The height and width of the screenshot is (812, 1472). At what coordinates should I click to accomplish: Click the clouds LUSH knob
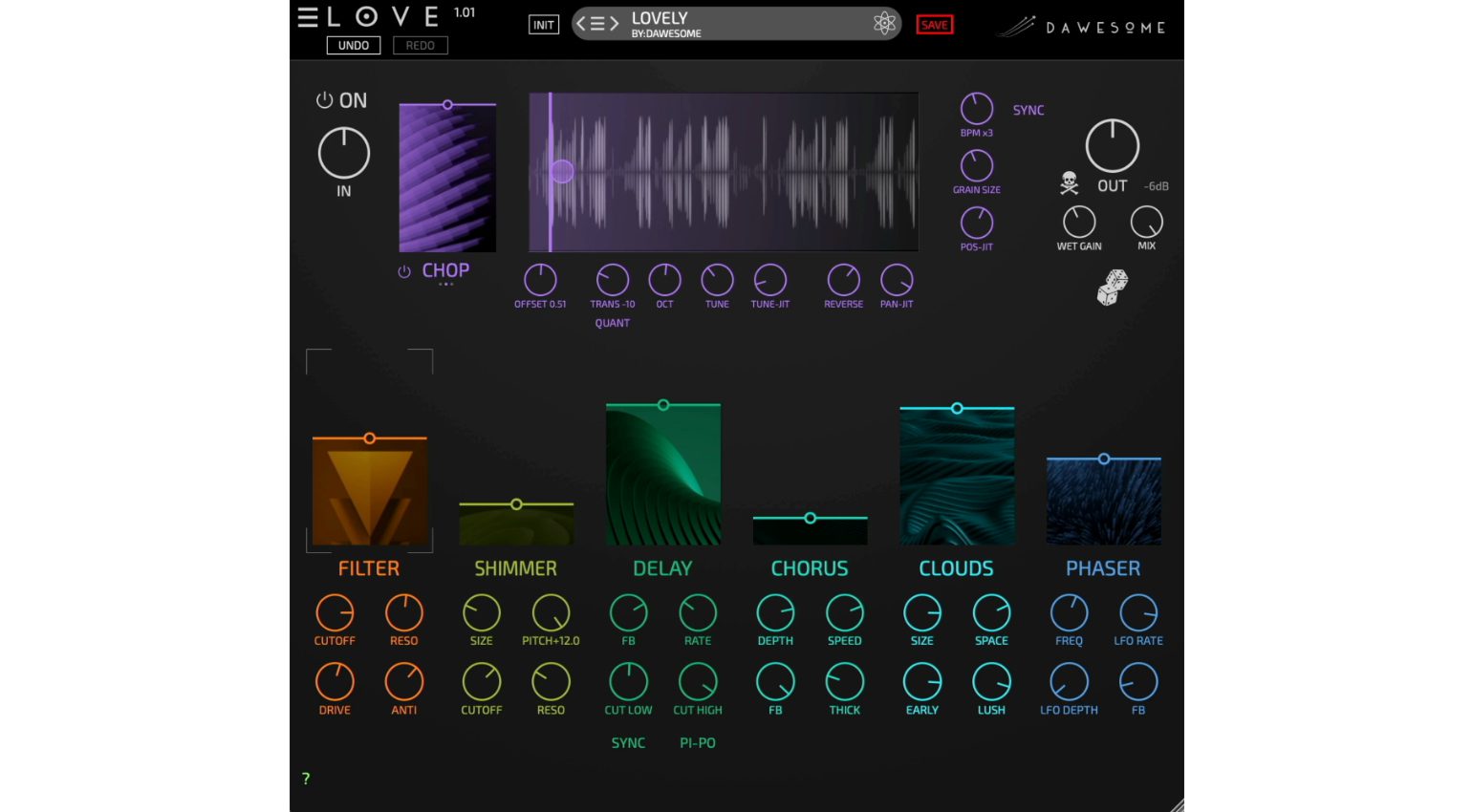point(991,682)
